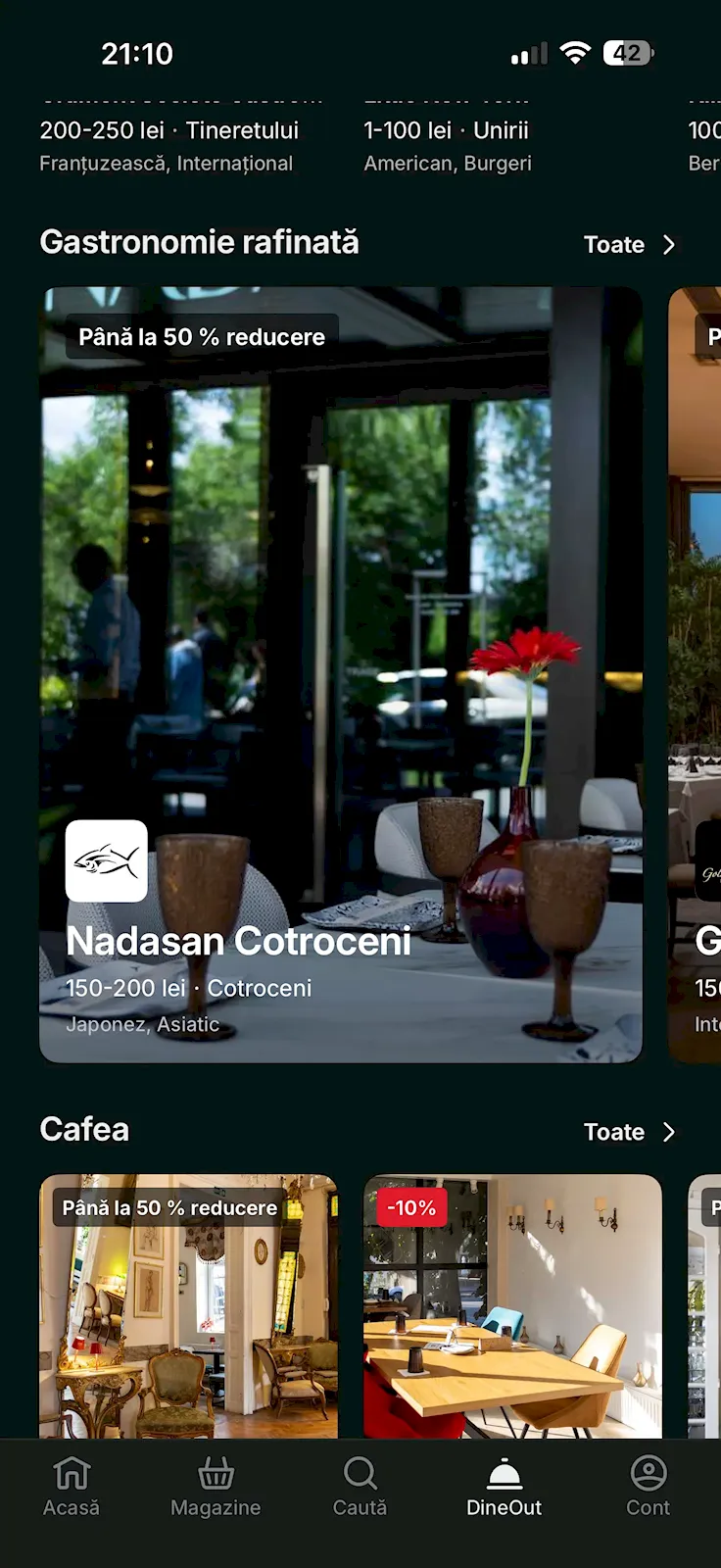Open the 1-100 lei Unirii burger listing

coord(448,145)
